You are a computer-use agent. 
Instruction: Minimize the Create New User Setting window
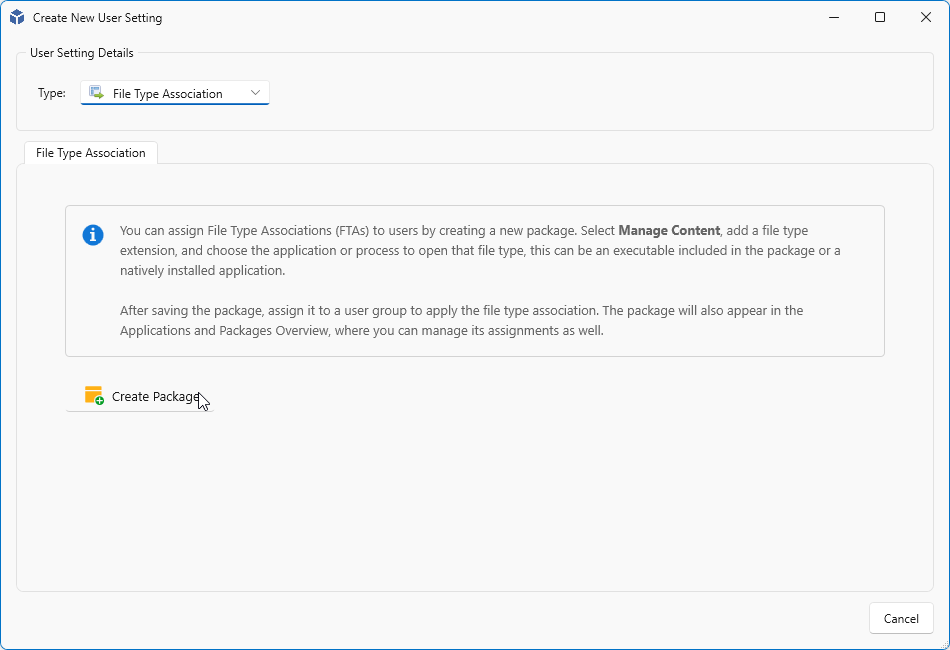pyautogui.click(x=834, y=17)
